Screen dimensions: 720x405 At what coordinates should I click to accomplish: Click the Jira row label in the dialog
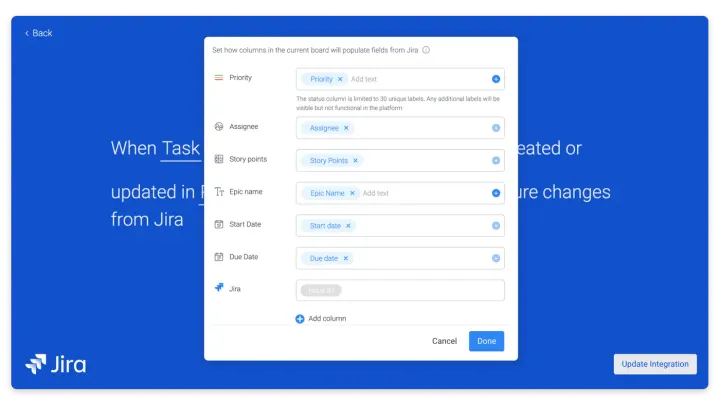click(x=235, y=289)
